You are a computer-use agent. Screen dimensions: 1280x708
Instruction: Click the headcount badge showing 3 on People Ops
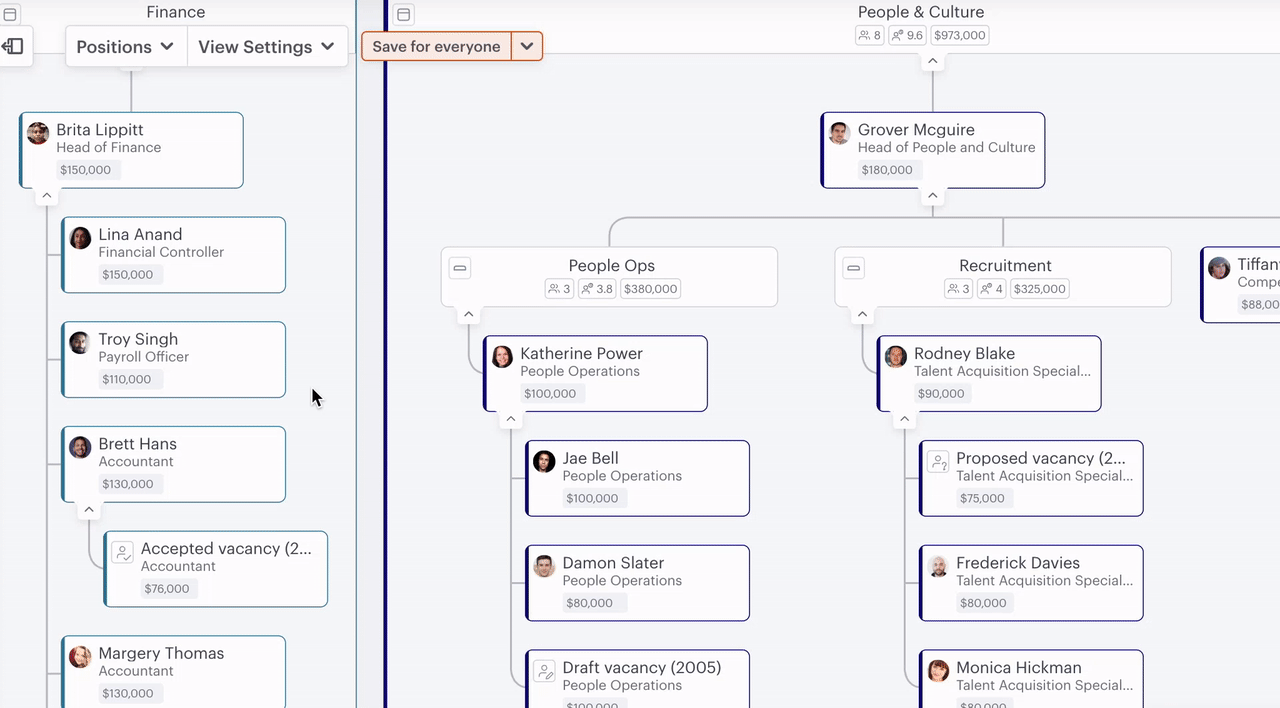558,288
